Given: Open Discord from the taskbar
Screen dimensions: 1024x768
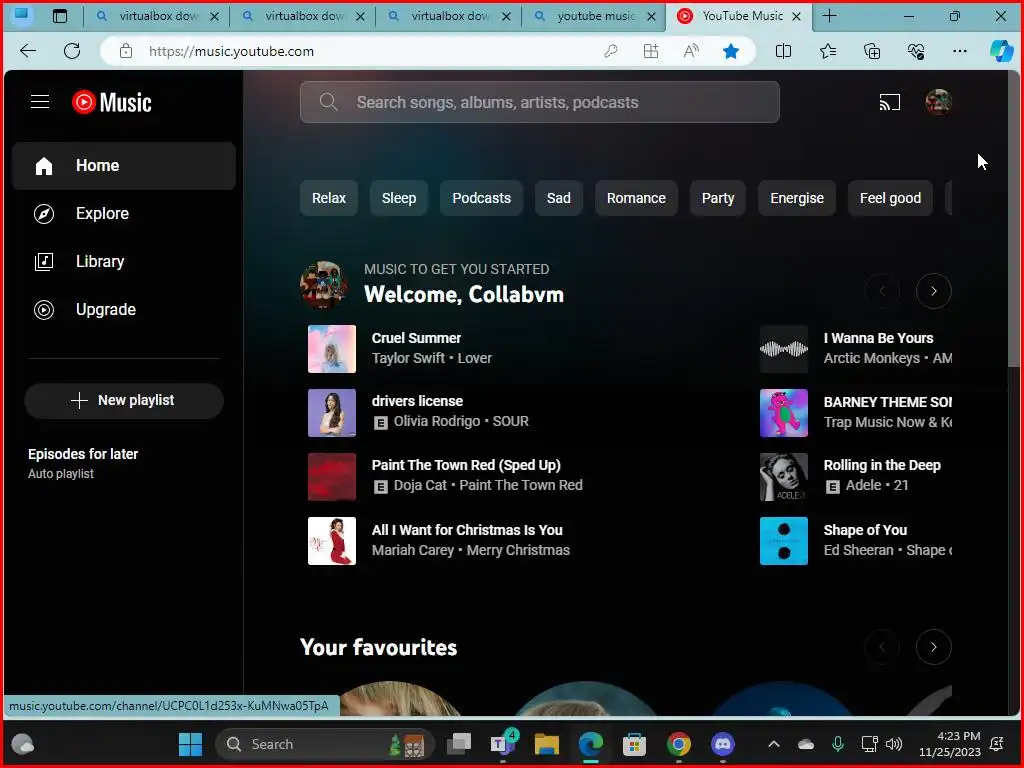Looking at the screenshot, I should click(x=722, y=744).
